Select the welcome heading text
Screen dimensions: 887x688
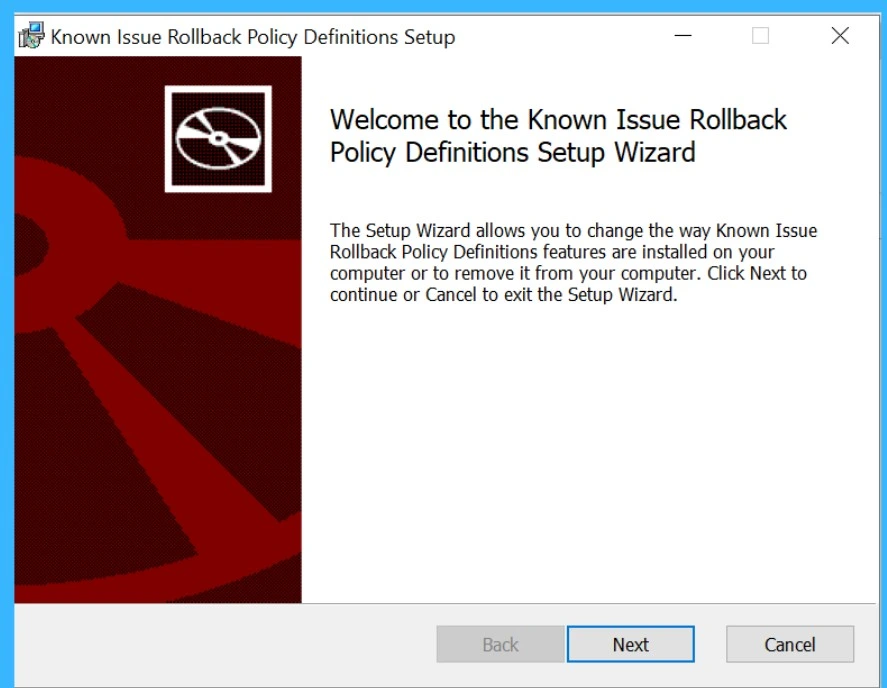[x=557, y=138]
